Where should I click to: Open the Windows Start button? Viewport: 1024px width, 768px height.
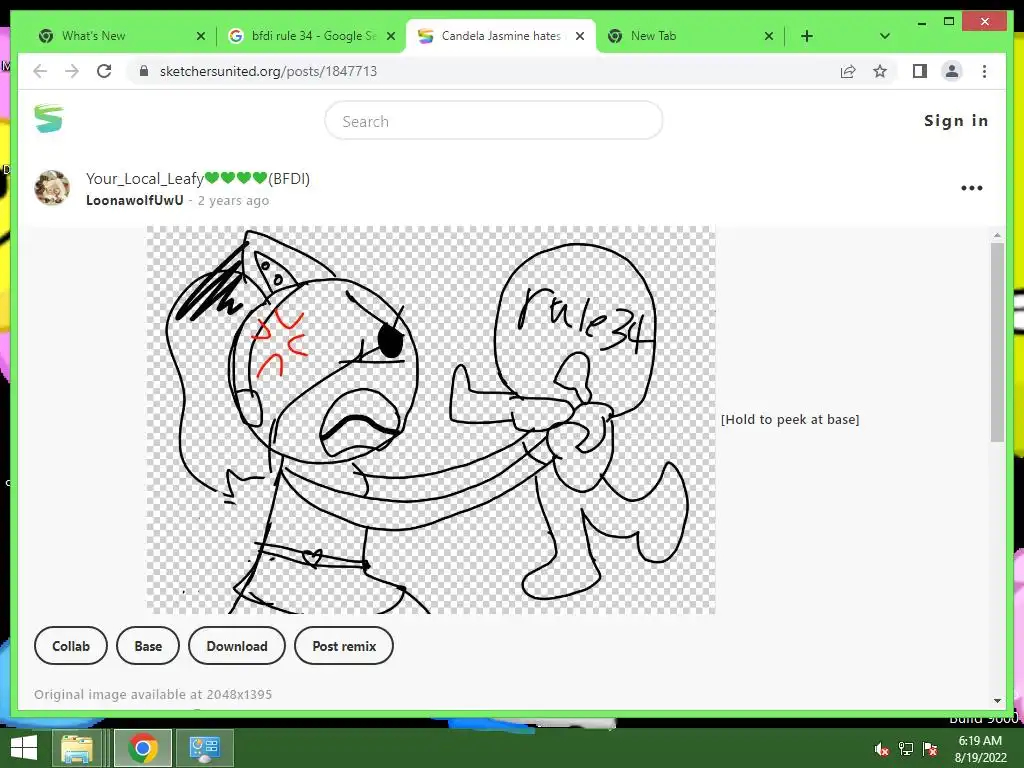tap(24, 748)
